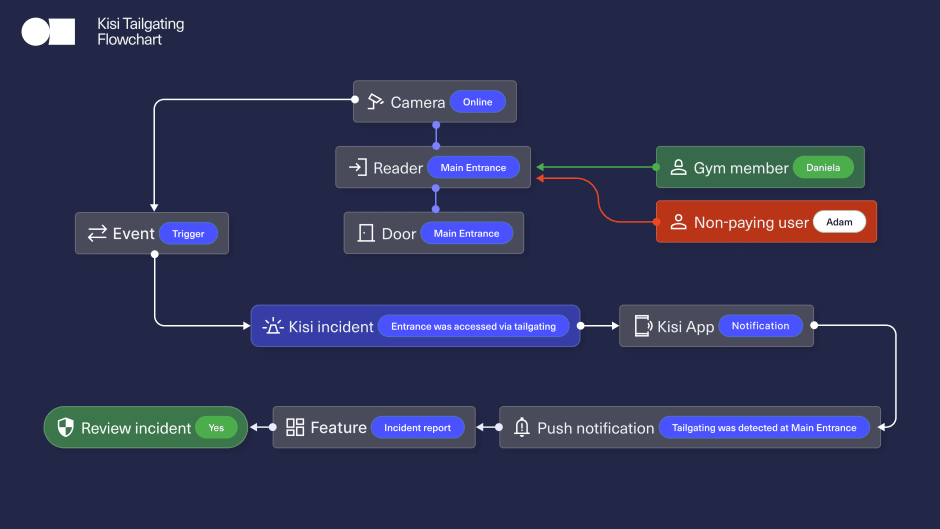Image resolution: width=940 pixels, height=529 pixels.
Task: Click the 'Review incident' label text
Action: [x=136, y=428]
